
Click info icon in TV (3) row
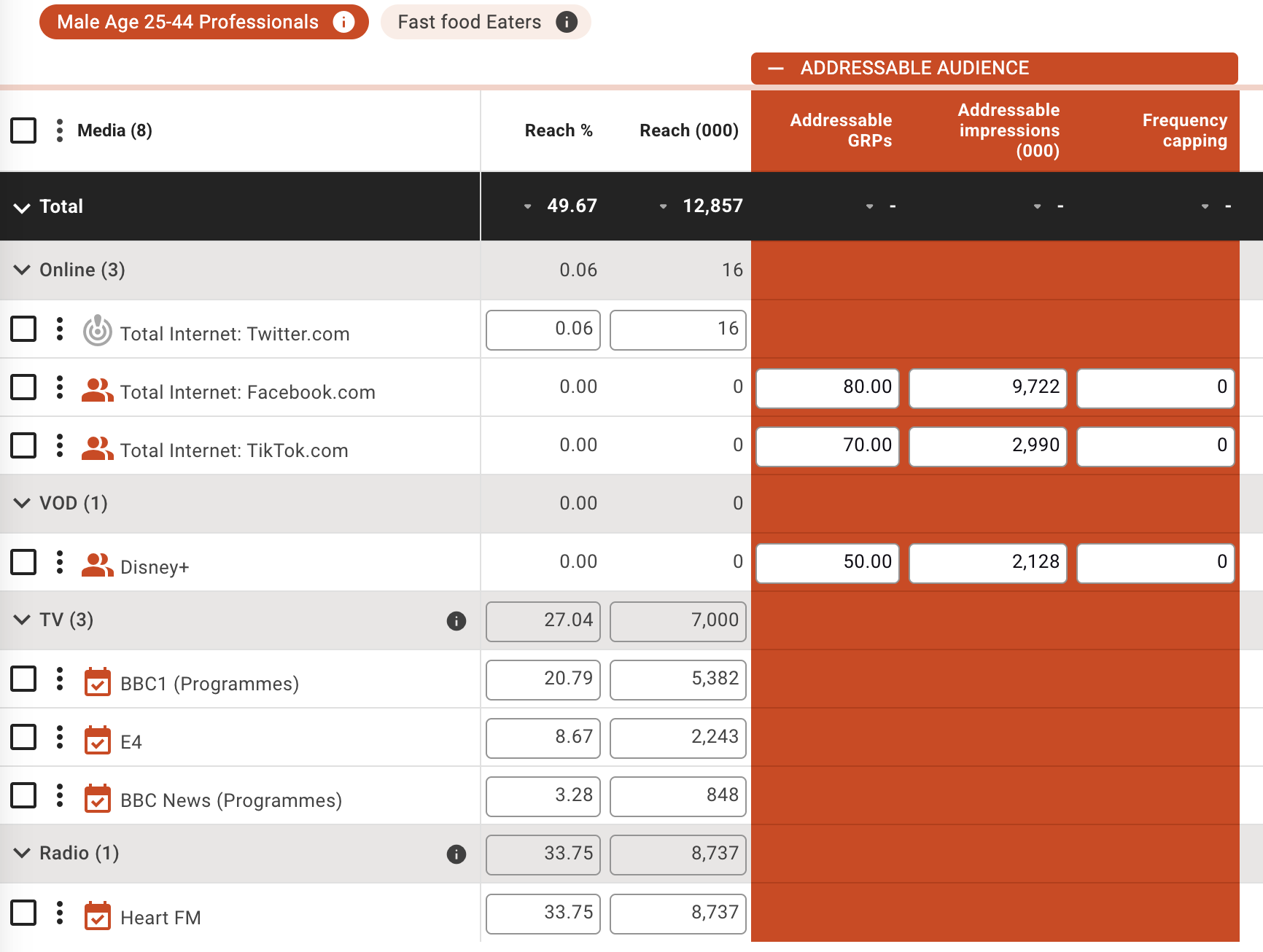point(456,621)
